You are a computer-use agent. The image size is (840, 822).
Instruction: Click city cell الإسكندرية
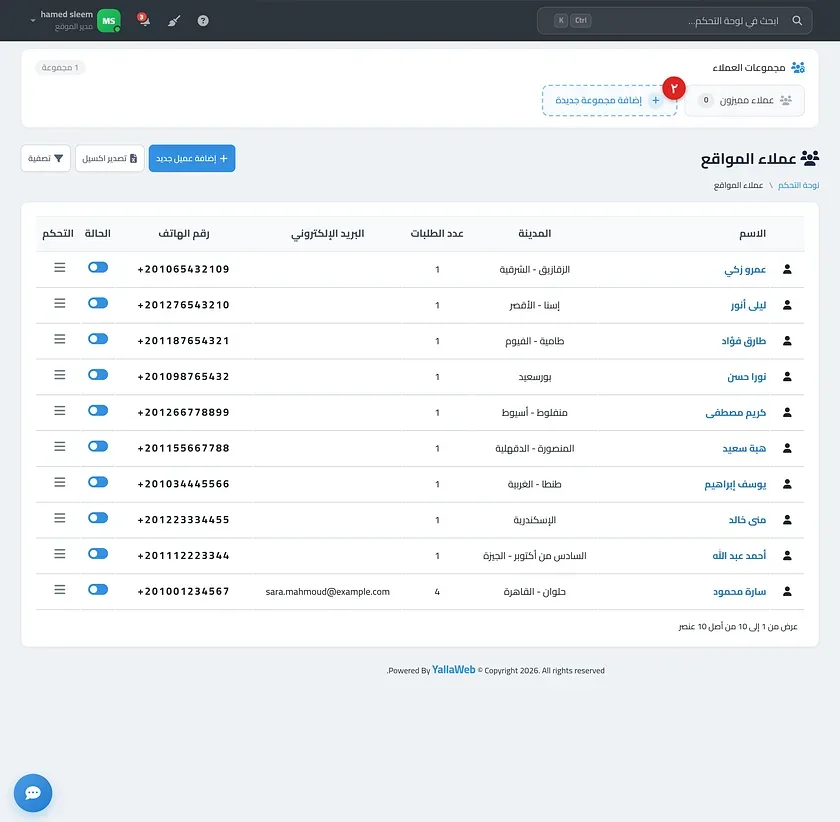tap(535, 520)
